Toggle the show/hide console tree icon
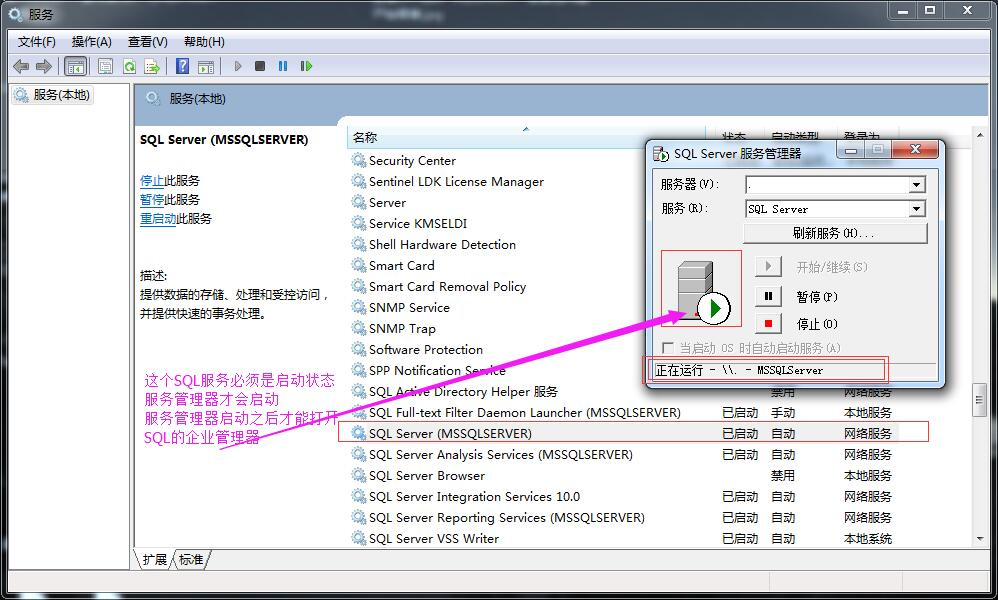 [x=75, y=66]
